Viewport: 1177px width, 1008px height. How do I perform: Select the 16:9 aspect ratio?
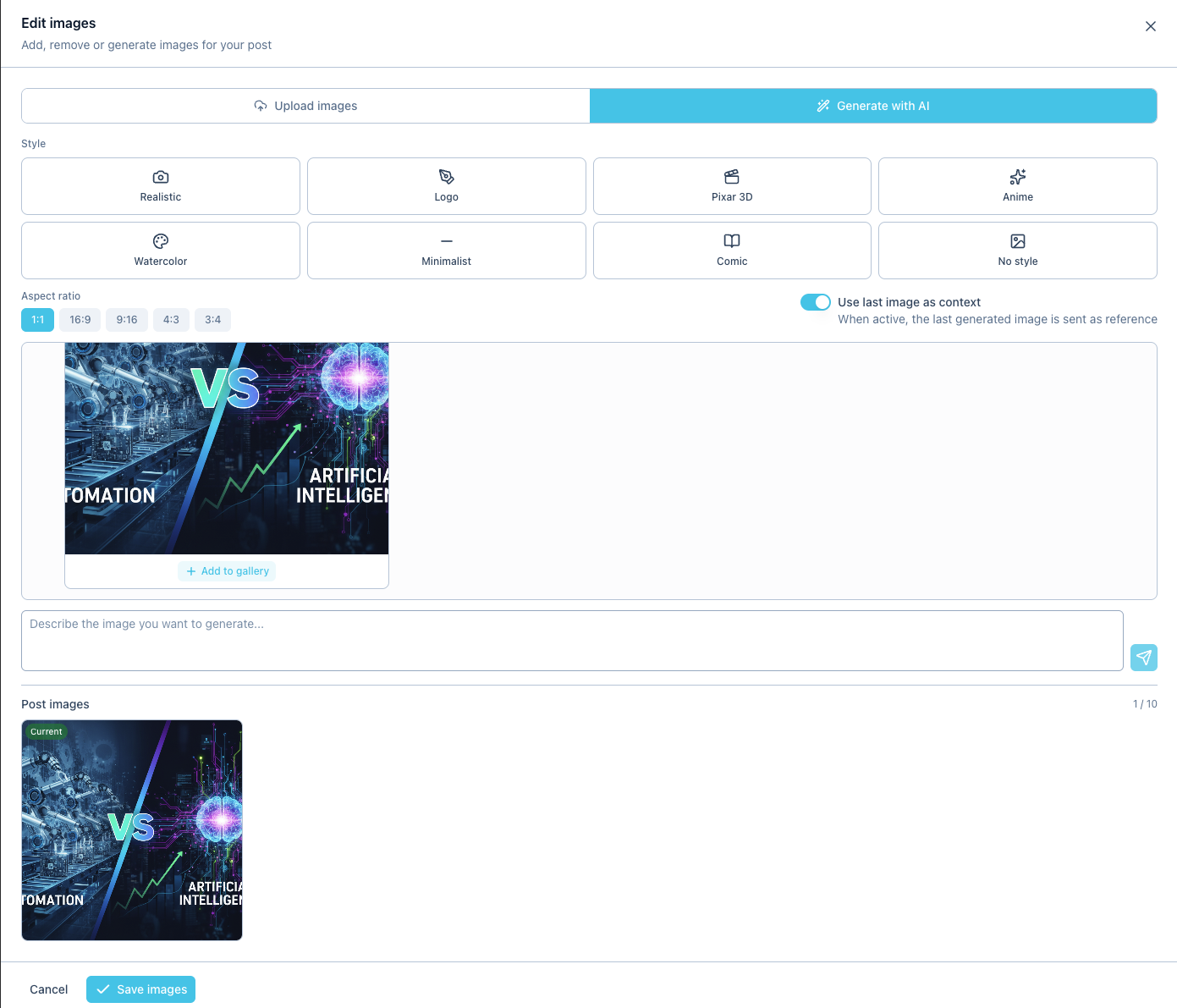click(x=80, y=320)
